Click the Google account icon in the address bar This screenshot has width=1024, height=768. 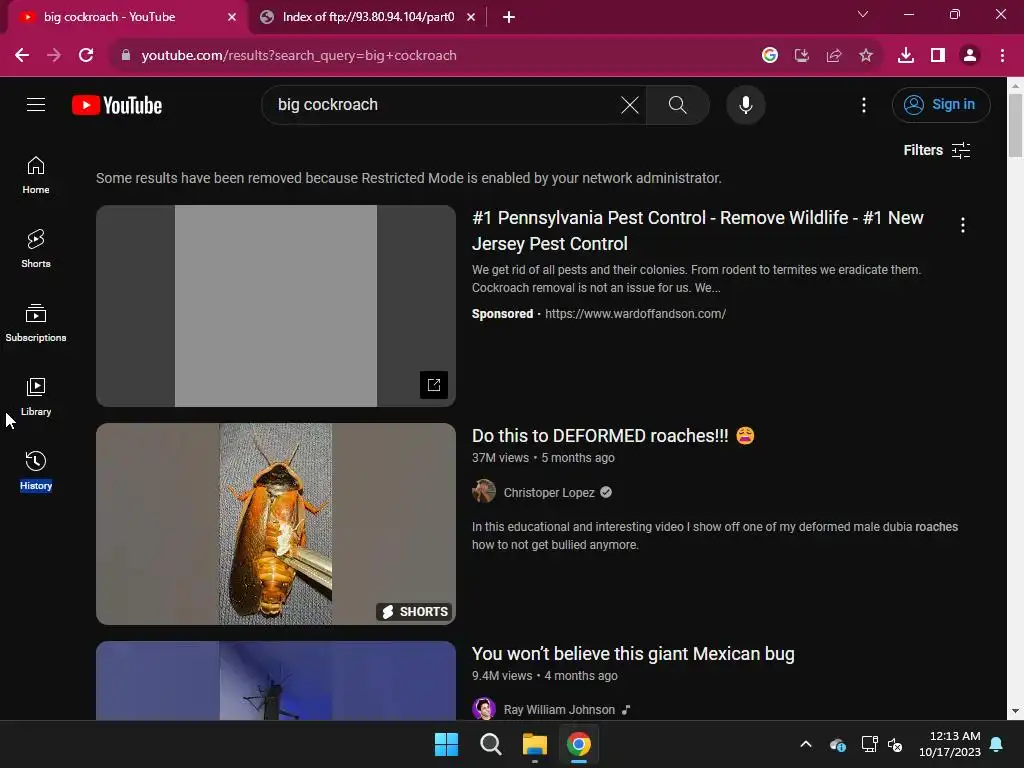pos(769,56)
